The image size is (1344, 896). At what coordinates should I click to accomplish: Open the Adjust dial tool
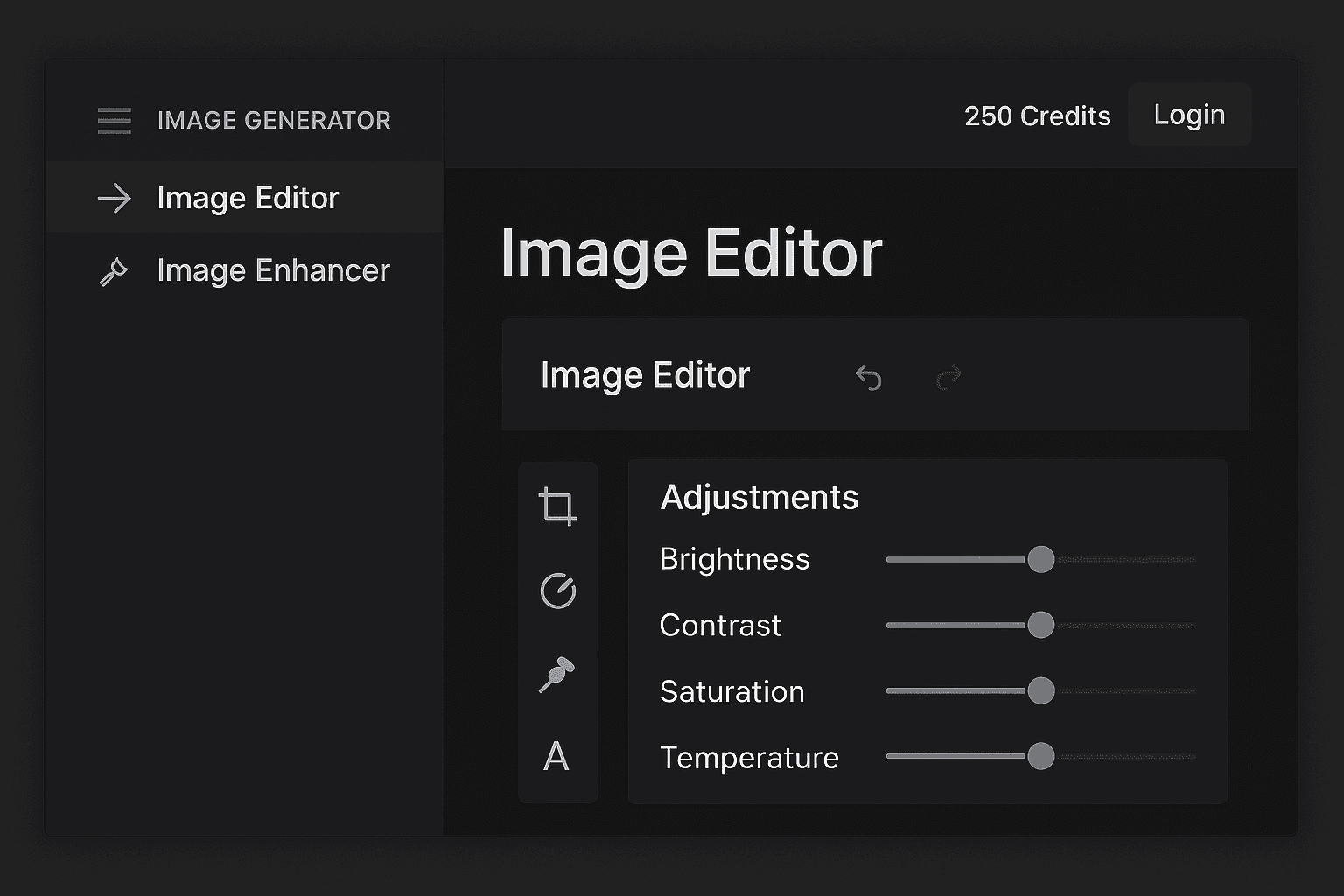pos(558,591)
